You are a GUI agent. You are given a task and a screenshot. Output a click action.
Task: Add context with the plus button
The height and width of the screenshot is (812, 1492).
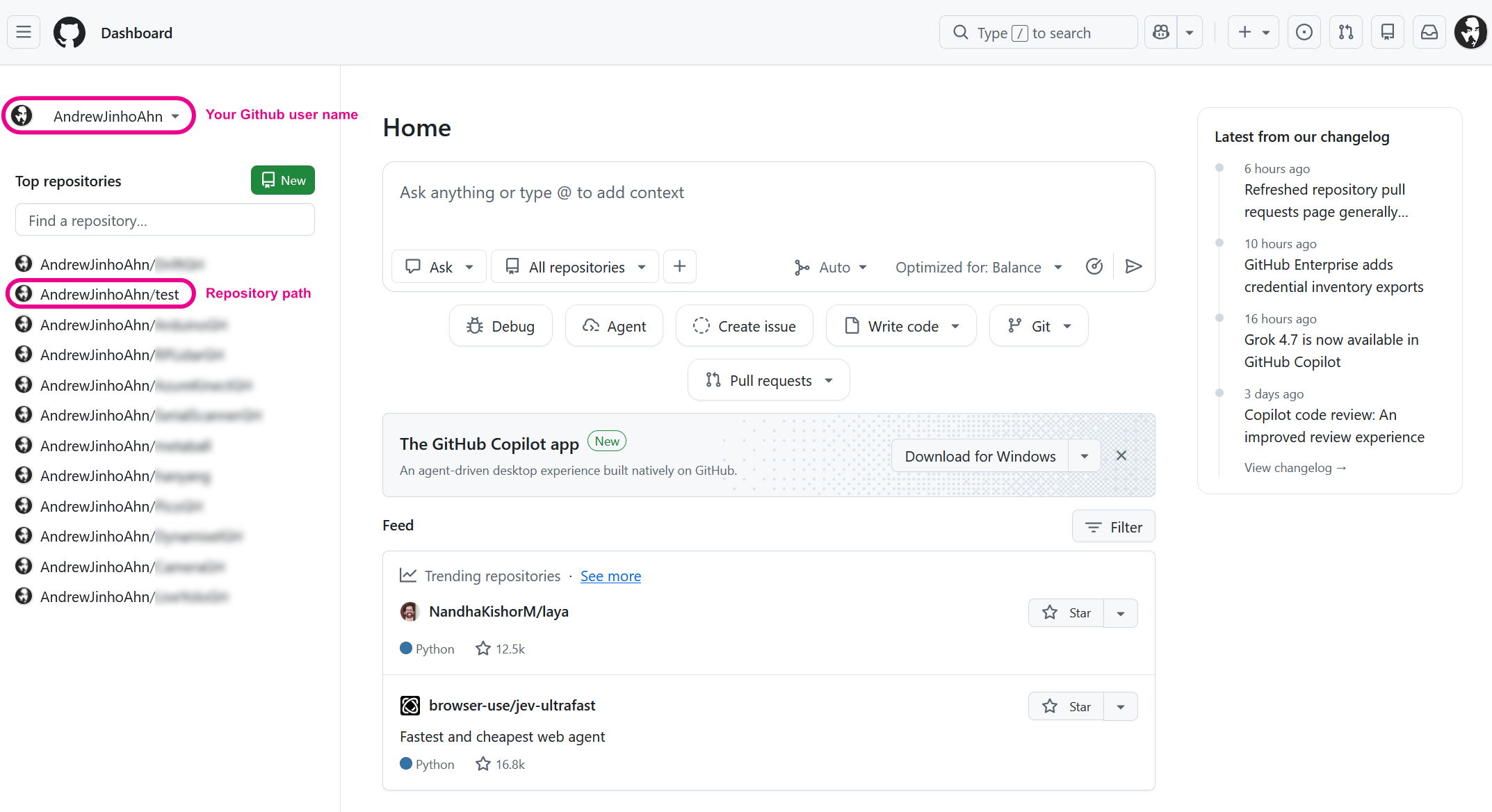[680, 266]
